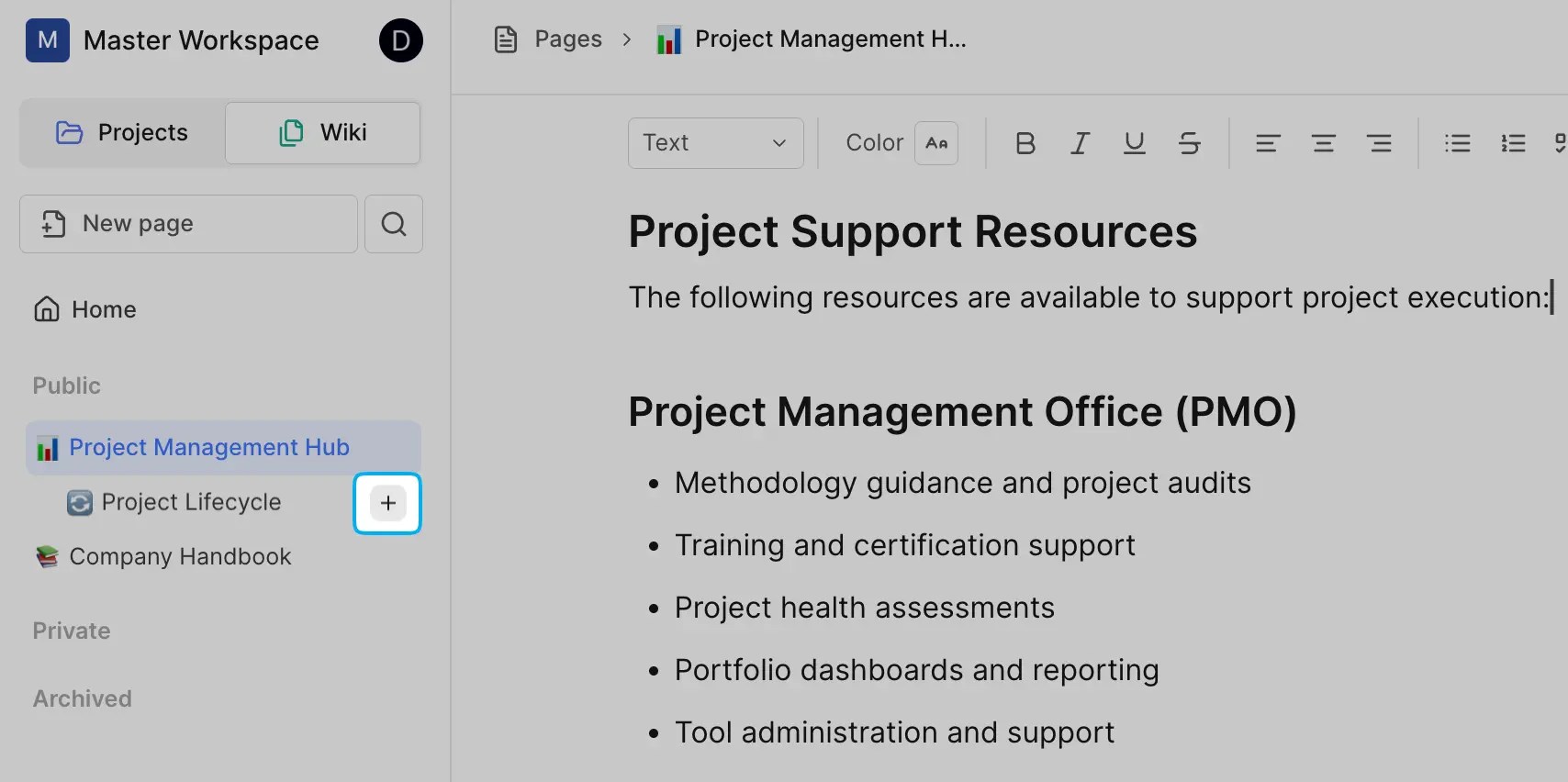This screenshot has width=1568, height=782.
Task: Center align the text
Action: [x=1324, y=143]
